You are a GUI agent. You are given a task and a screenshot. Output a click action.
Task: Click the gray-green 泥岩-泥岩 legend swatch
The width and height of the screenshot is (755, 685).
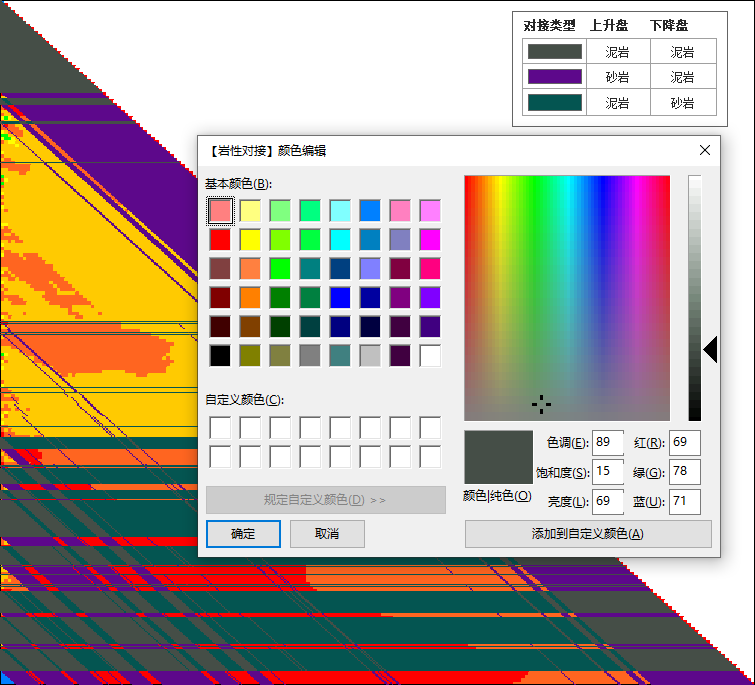tap(555, 52)
